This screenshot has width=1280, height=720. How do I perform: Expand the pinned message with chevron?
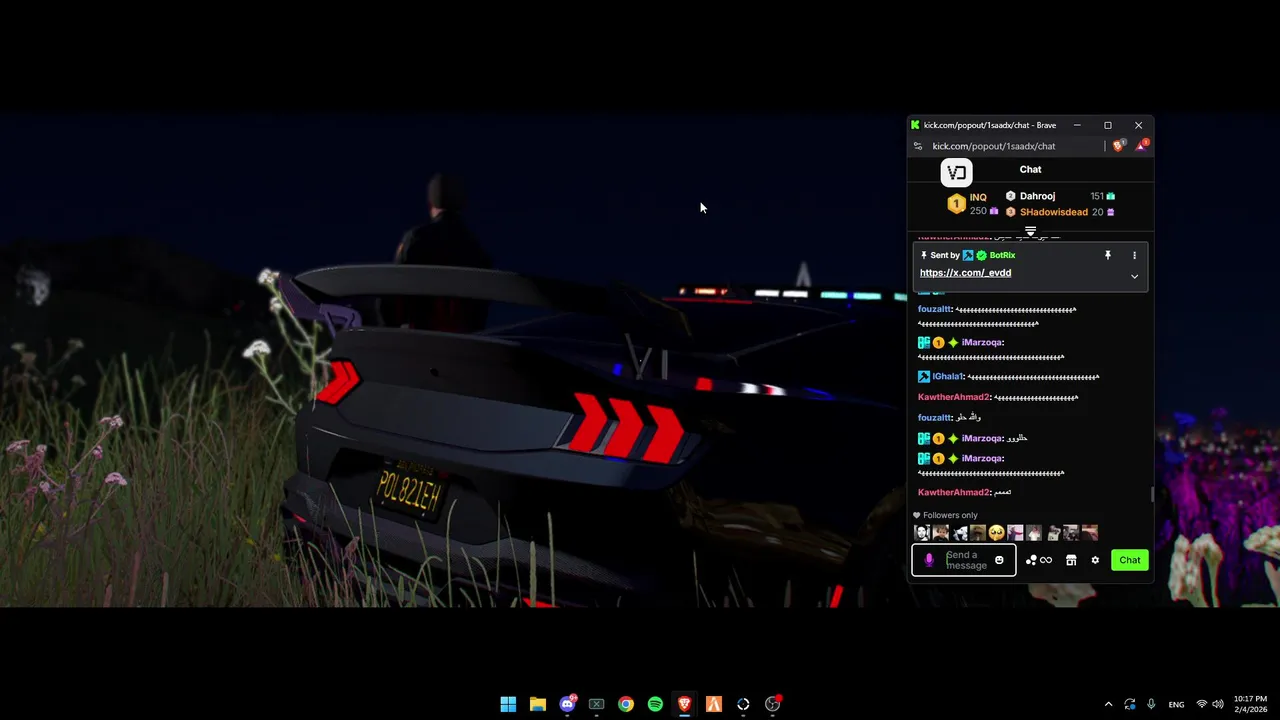tap(1134, 276)
